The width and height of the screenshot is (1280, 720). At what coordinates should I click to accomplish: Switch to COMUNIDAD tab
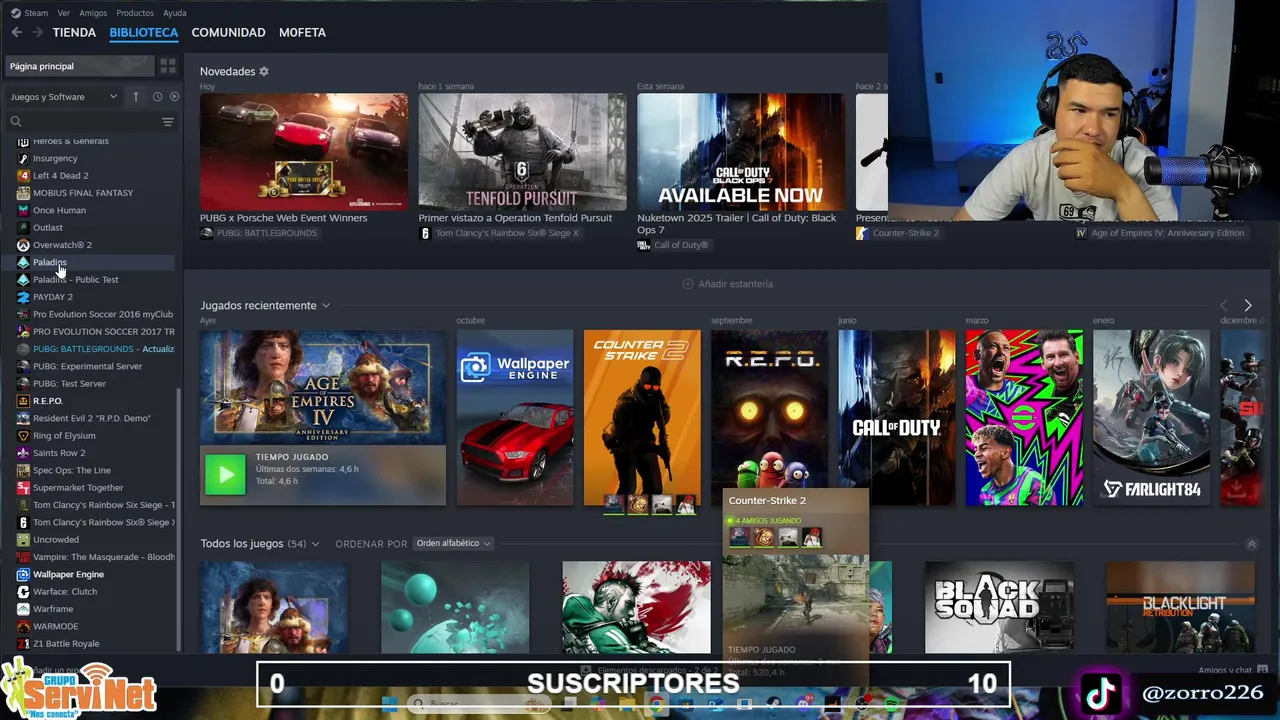[228, 32]
